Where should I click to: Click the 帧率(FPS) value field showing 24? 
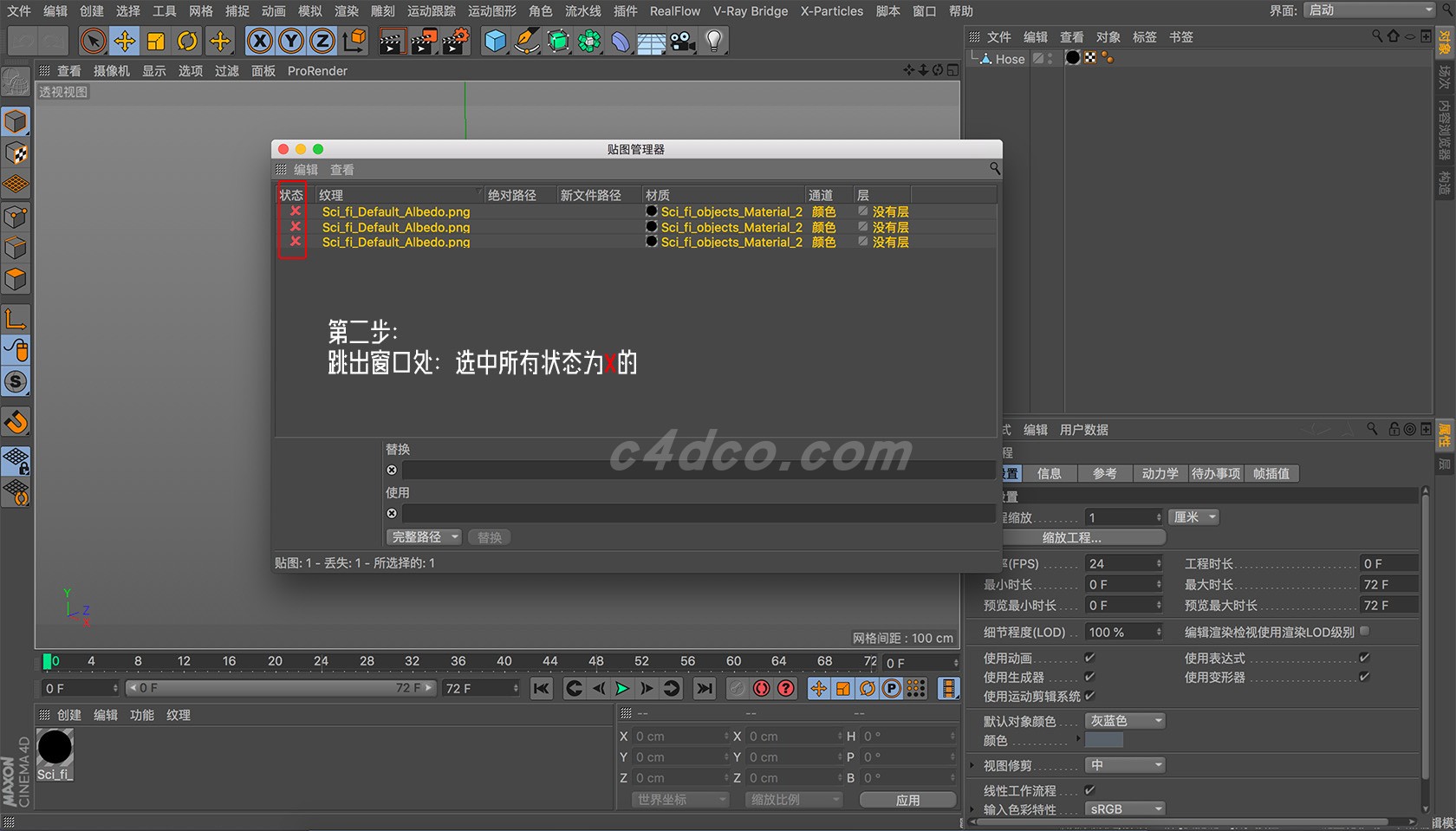[1123, 563]
